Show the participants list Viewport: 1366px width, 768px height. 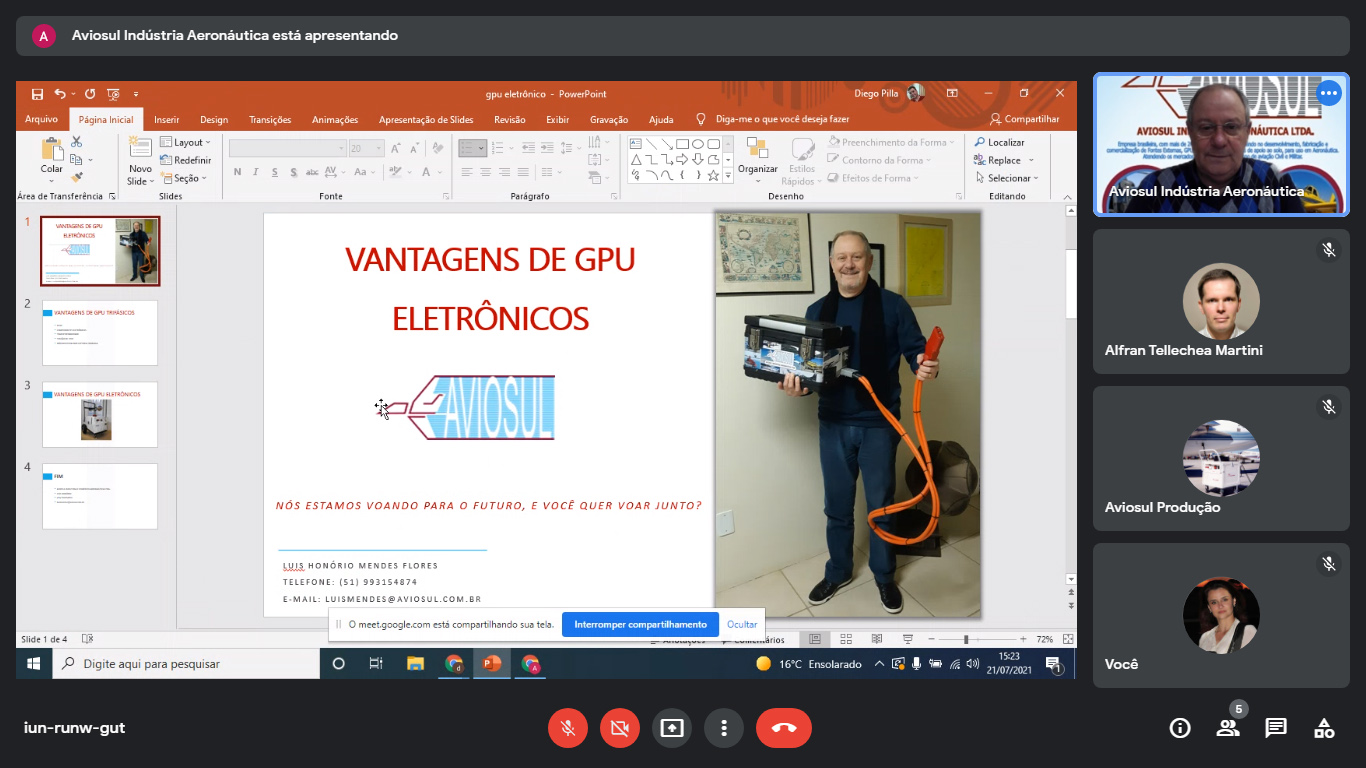1228,728
